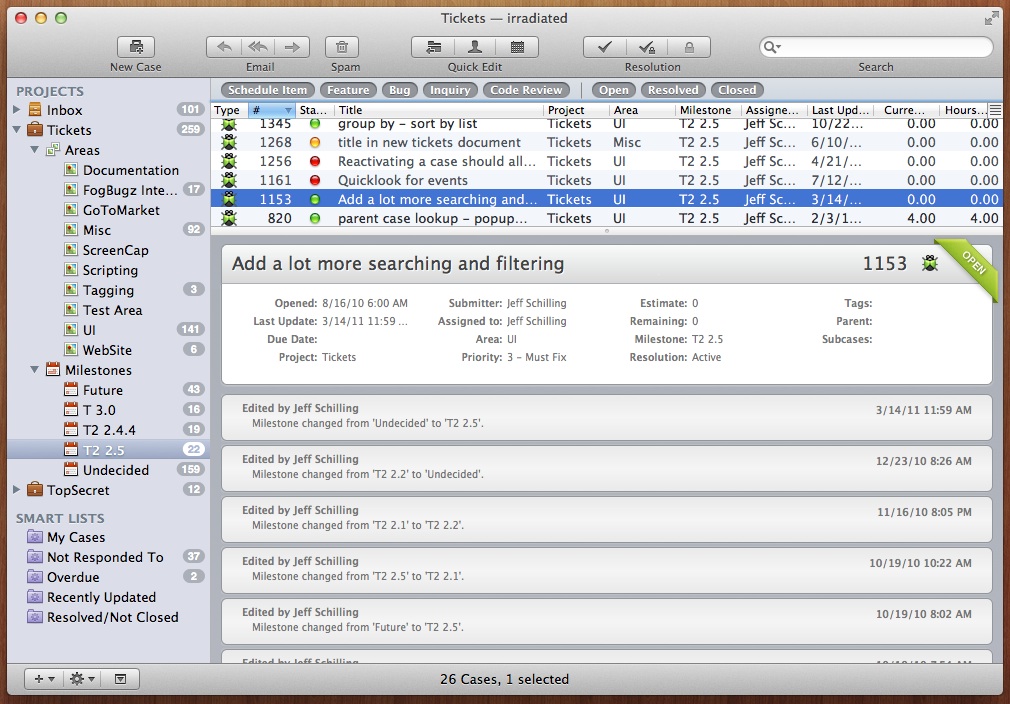Toggle the Bug filter pill
Viewport: 1010px width, 704px height.
400,90
